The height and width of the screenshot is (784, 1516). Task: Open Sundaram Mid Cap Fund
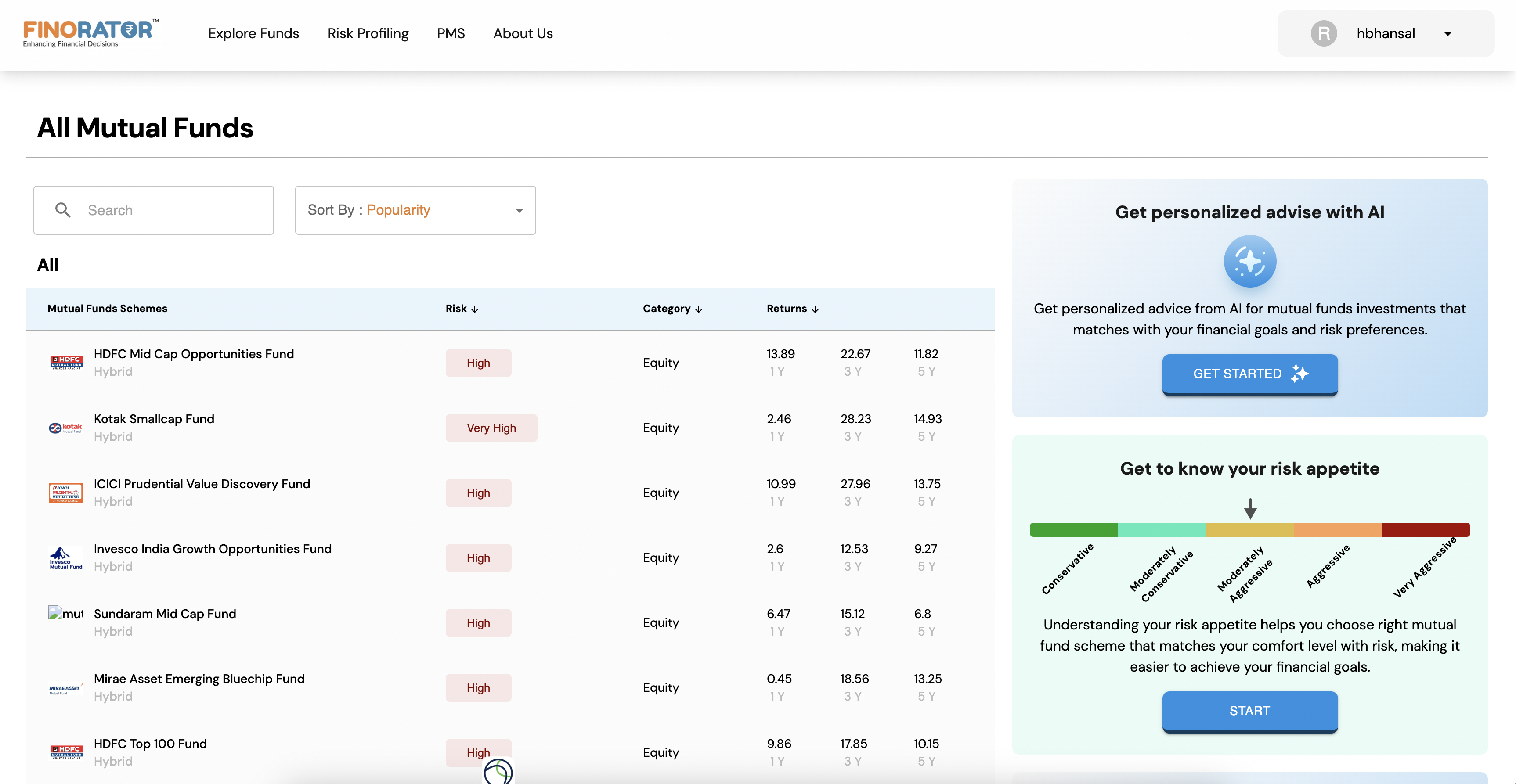[165, 613]
